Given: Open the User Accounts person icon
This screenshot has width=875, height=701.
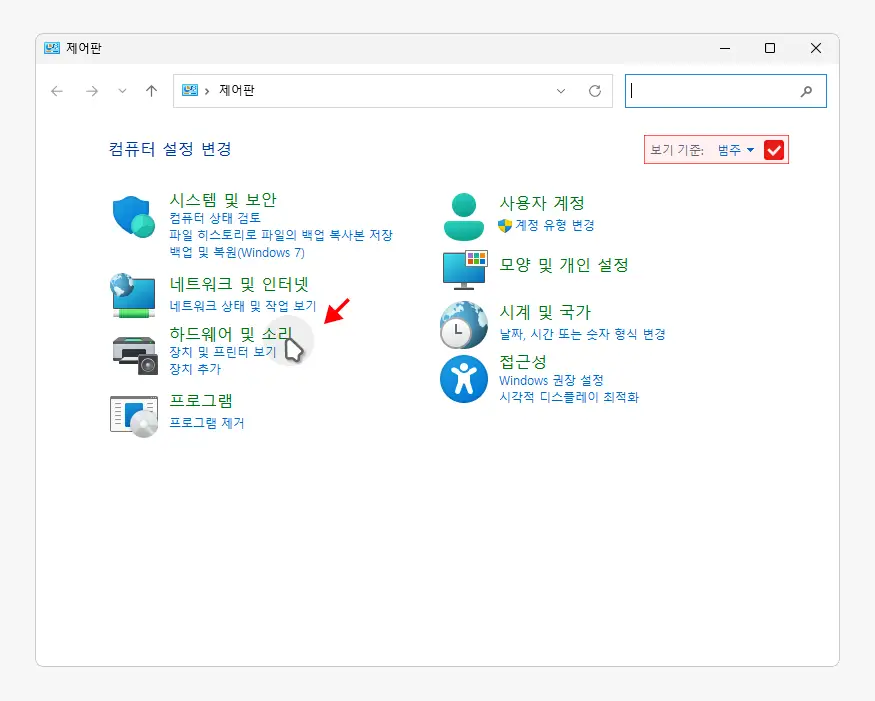Looking at the screenshot, I should (x=464, y=217).
